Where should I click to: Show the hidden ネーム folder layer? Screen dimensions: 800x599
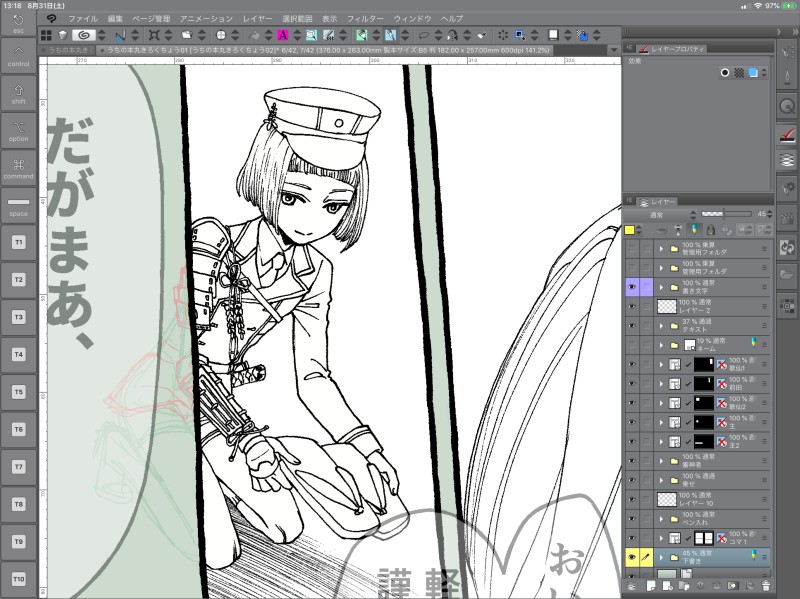pyautogui.click(x=632, y=345)
